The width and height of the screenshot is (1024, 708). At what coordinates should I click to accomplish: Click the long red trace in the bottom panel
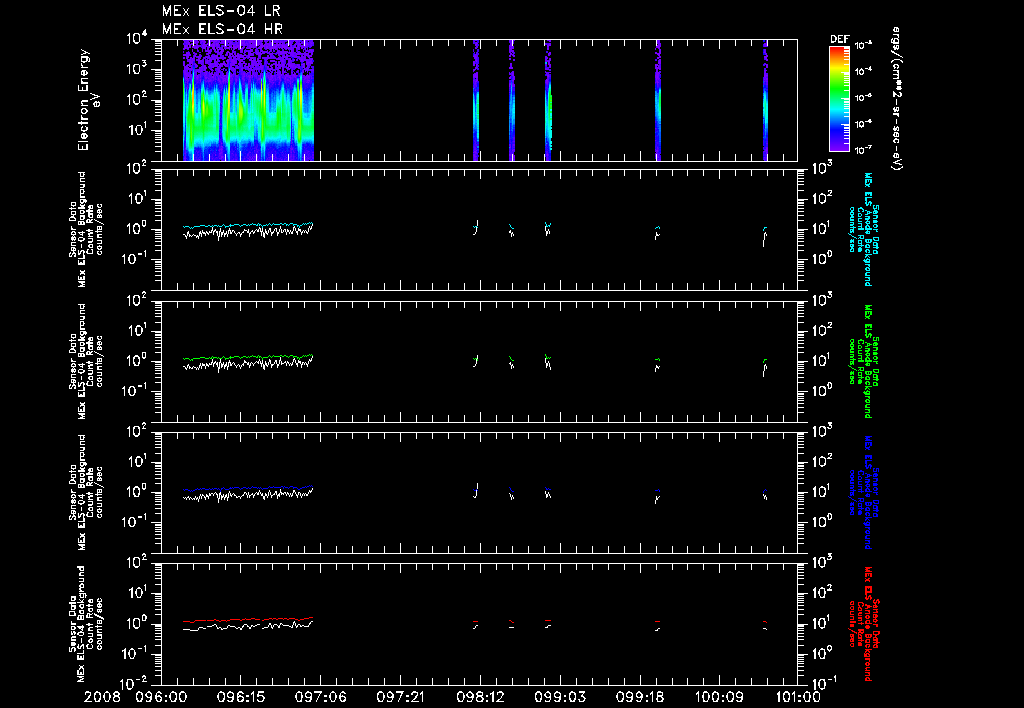[x=248, y=619]
